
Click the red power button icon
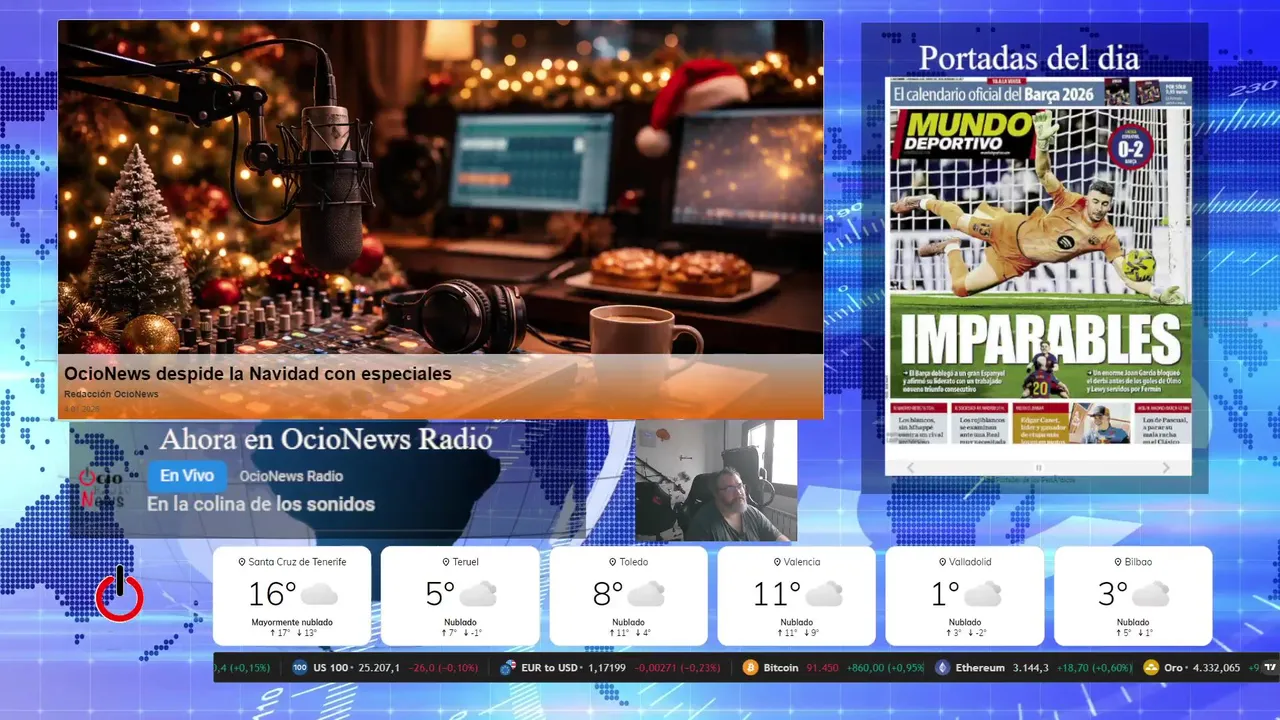click(x=119, y=595)
